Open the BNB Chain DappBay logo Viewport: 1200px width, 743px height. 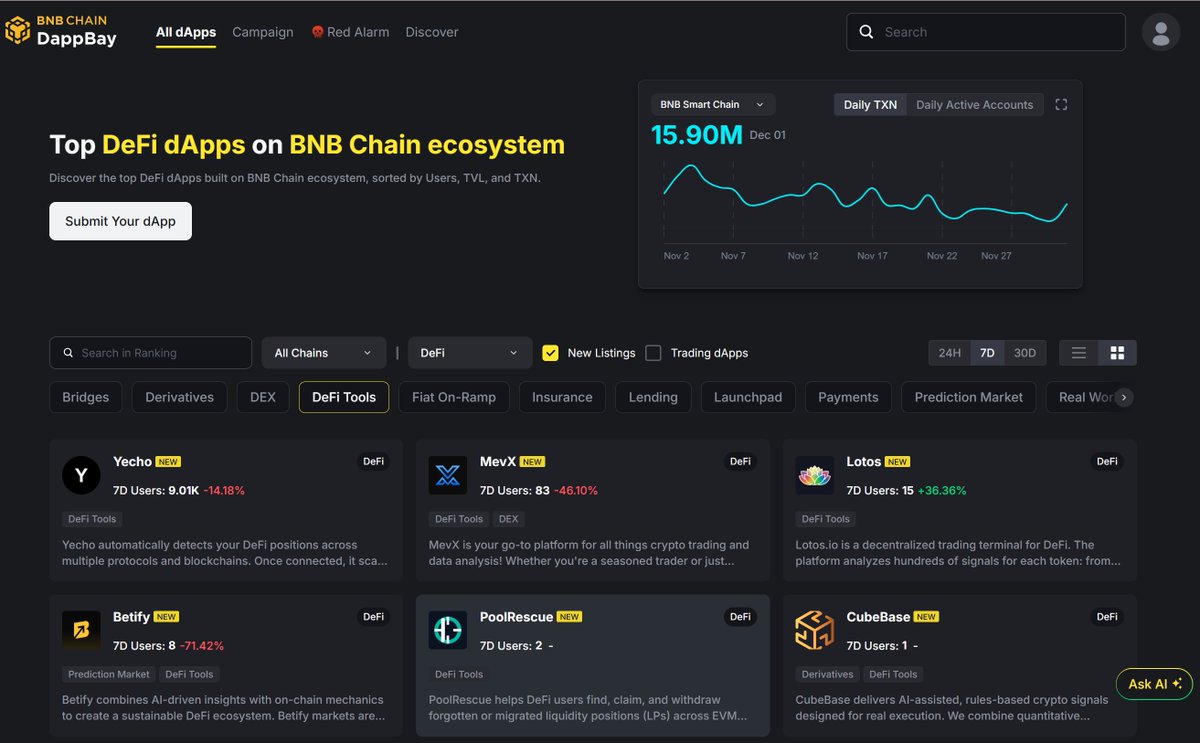tap(60, 31)
